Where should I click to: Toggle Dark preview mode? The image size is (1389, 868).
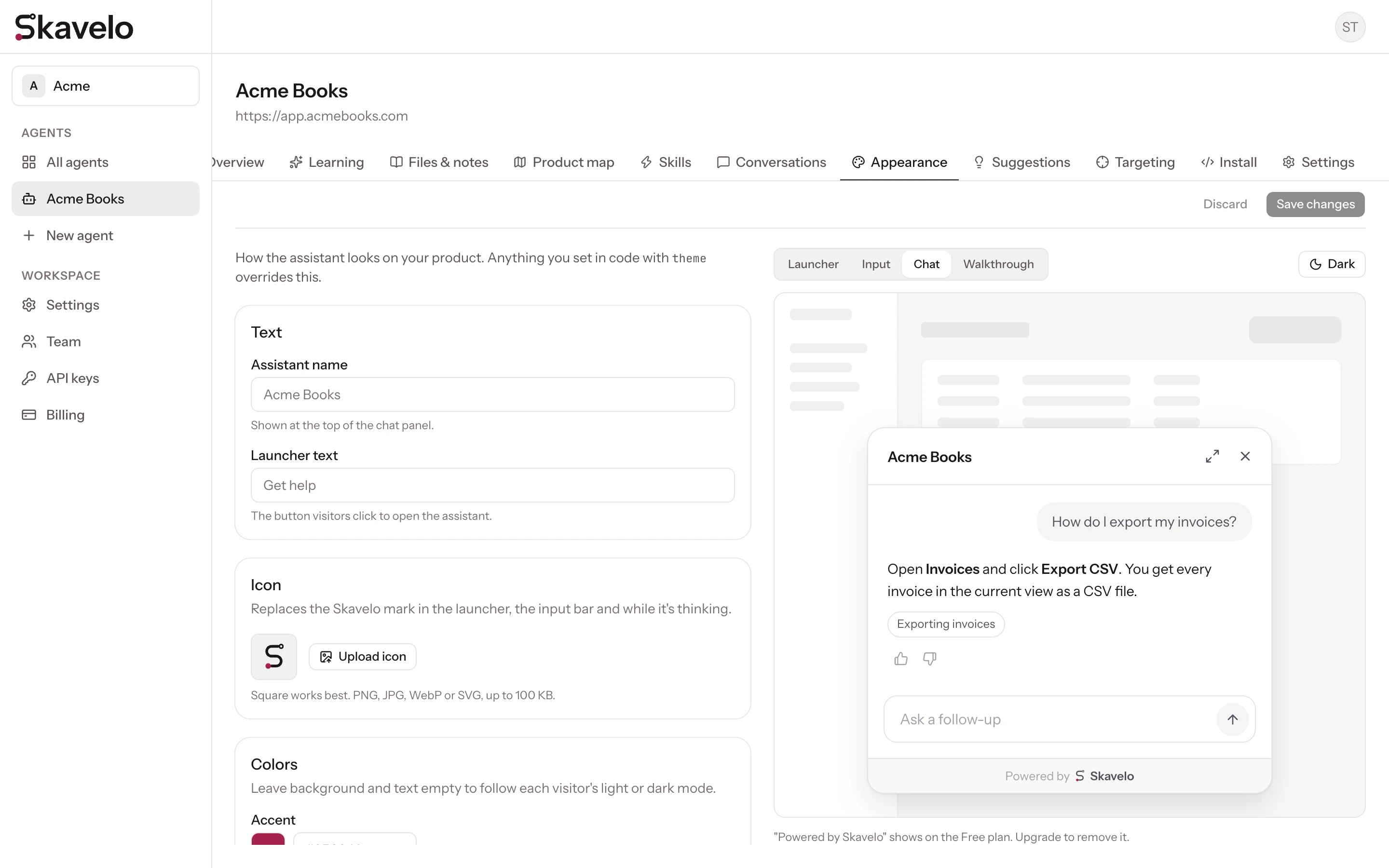(x=1332, y=264)
